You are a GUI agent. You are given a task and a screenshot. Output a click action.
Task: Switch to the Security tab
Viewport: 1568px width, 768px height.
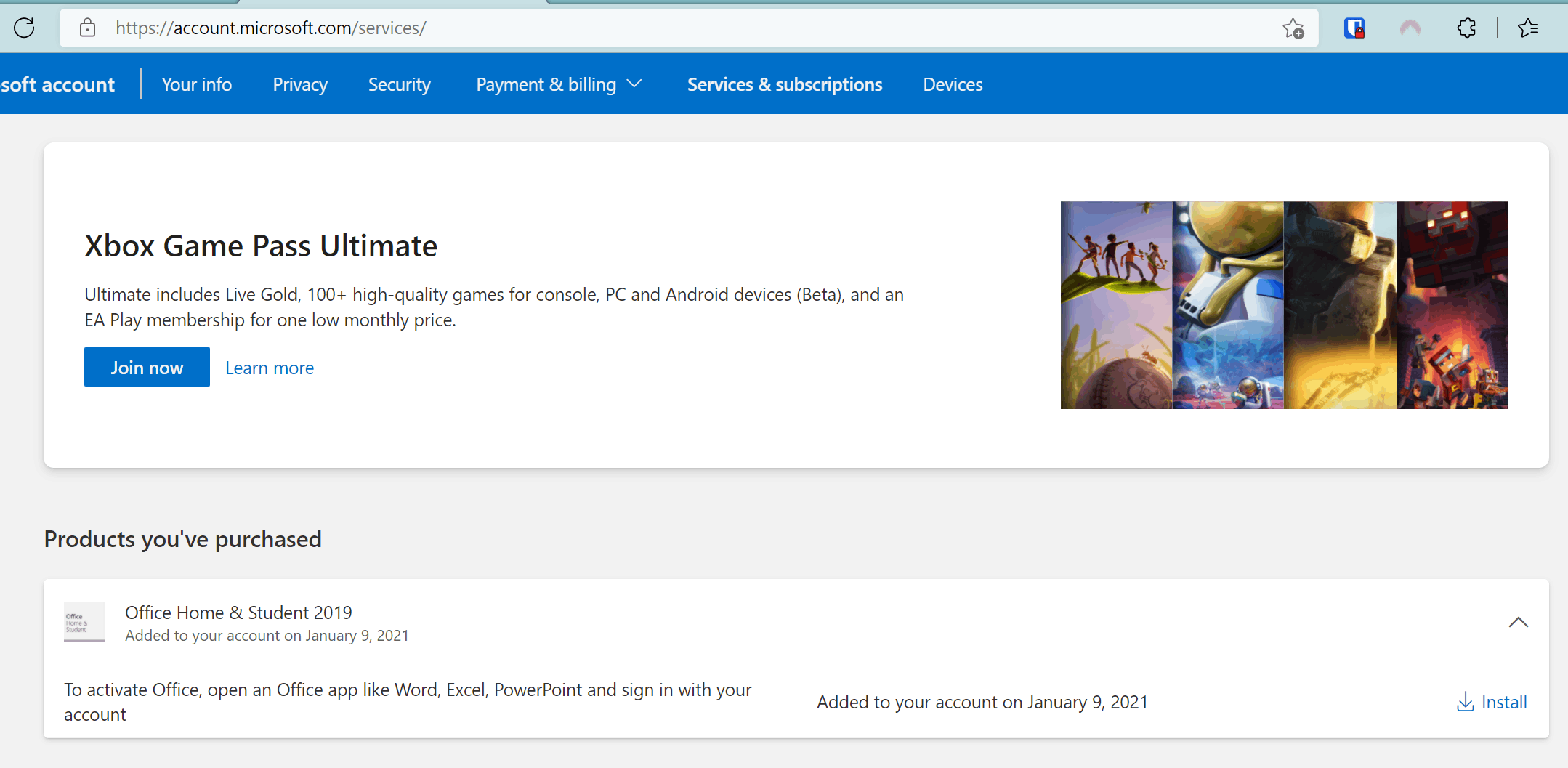[x=399, y=84]
